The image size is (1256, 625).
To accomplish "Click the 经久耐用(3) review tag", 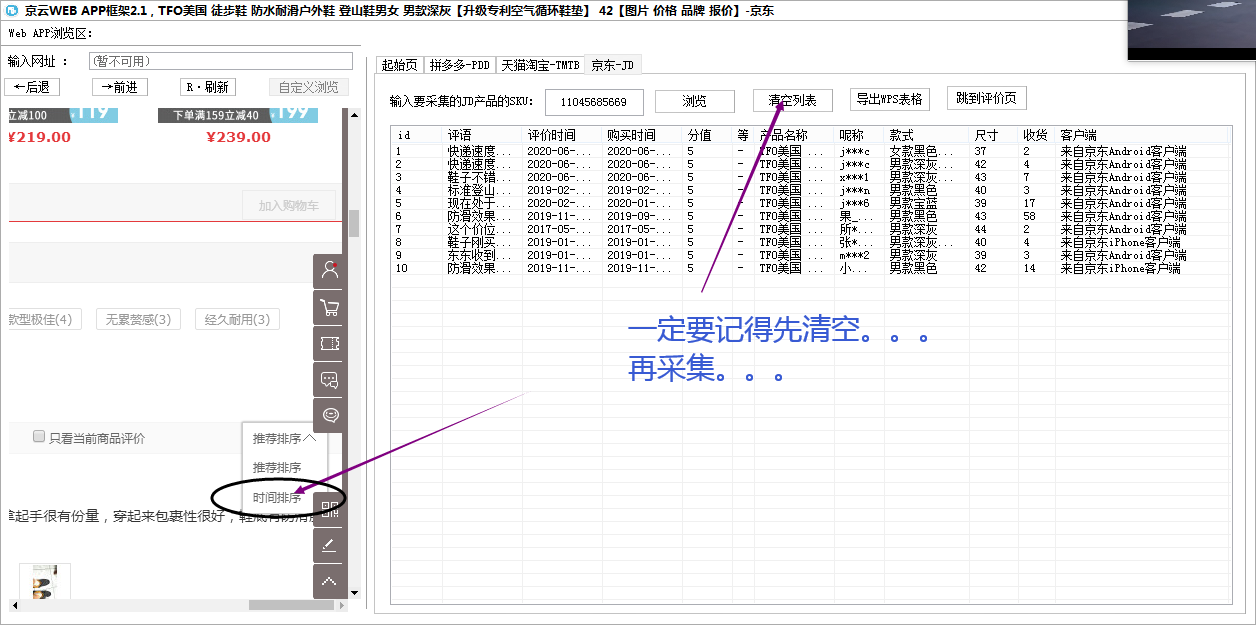I will (237, 320).
